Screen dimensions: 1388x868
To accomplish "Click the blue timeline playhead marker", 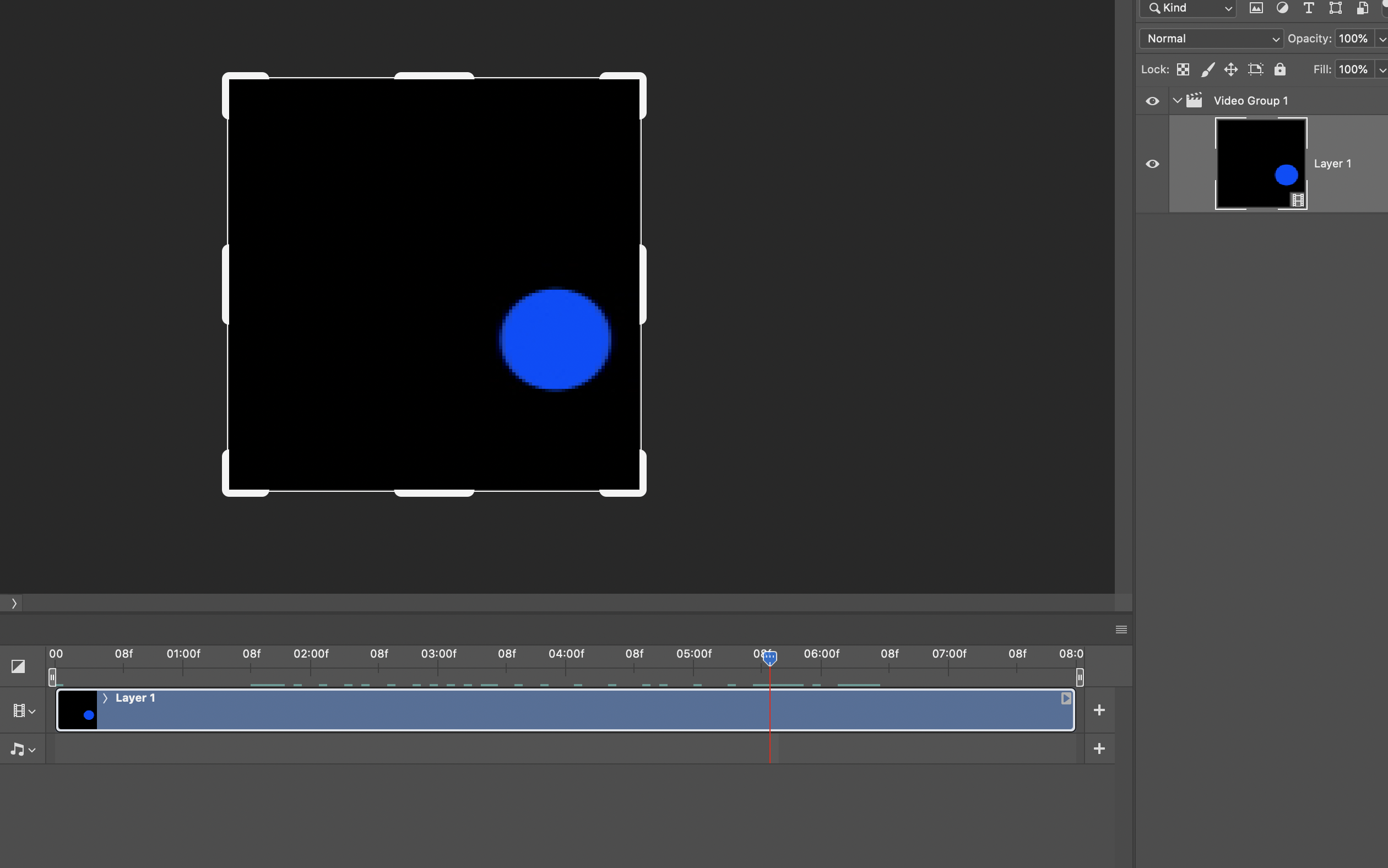I will pos(770,657).
